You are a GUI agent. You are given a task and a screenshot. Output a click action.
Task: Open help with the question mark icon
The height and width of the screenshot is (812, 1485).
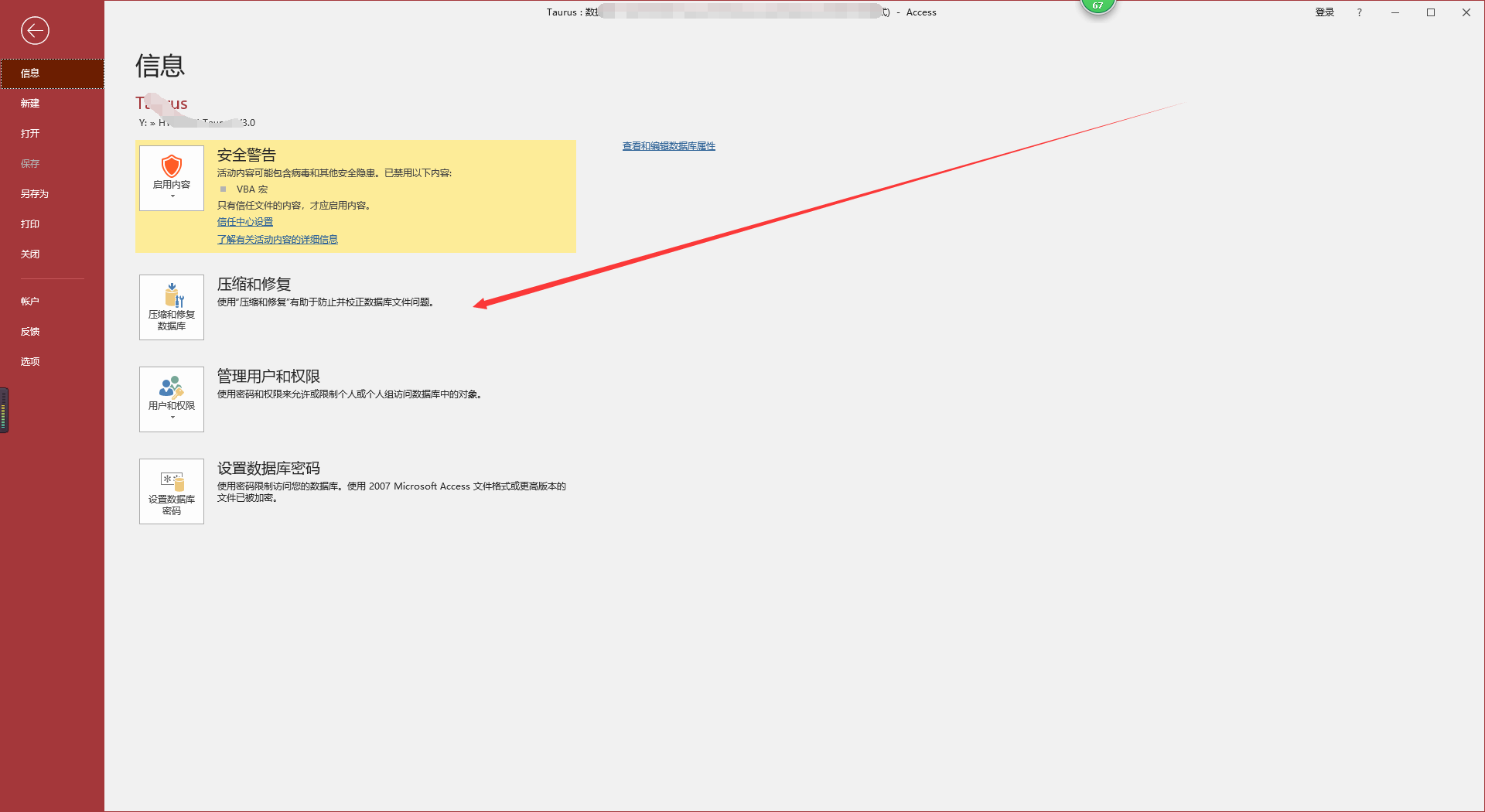click(x=1359, y=12)
